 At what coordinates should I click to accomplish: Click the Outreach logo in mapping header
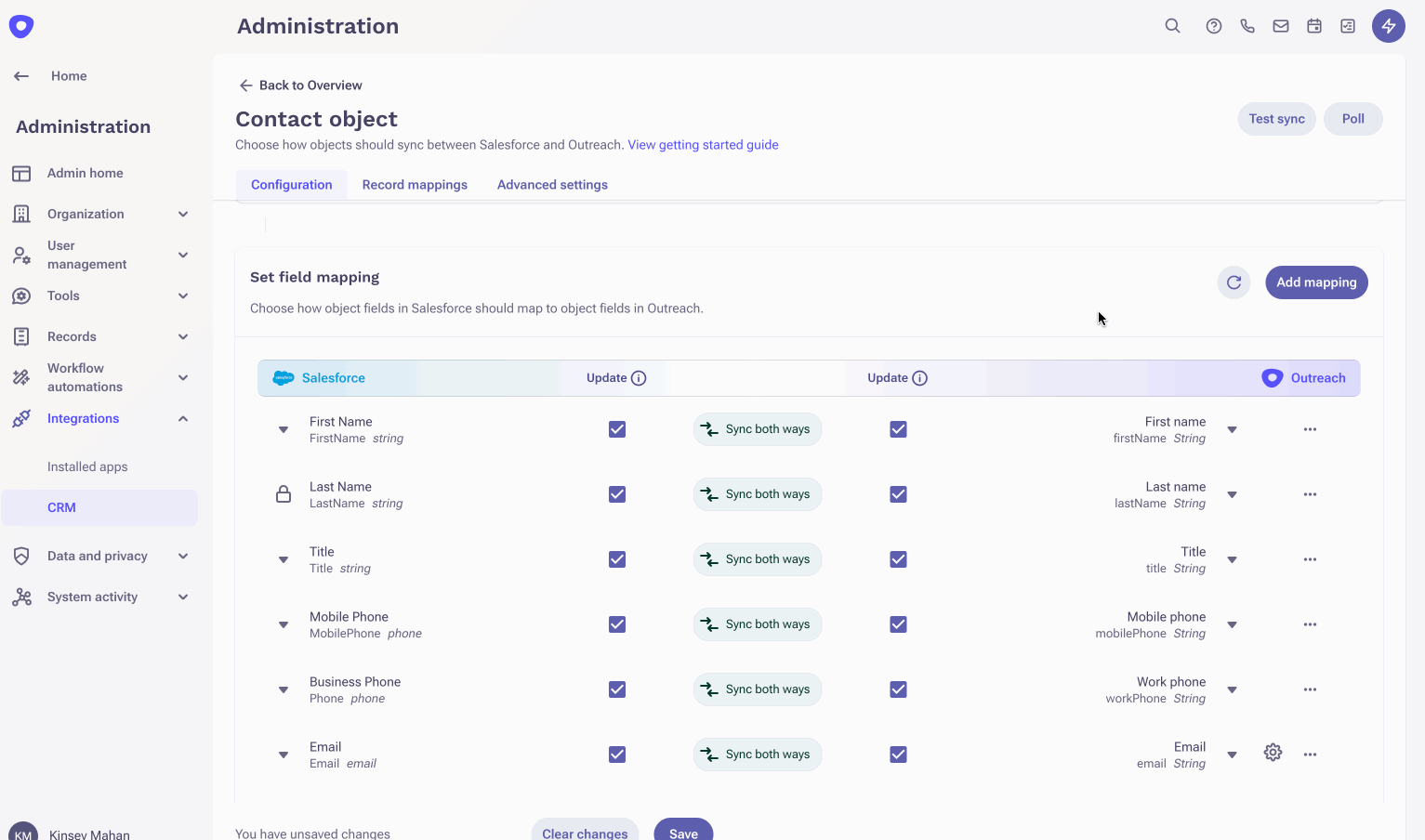point(1273,378)
